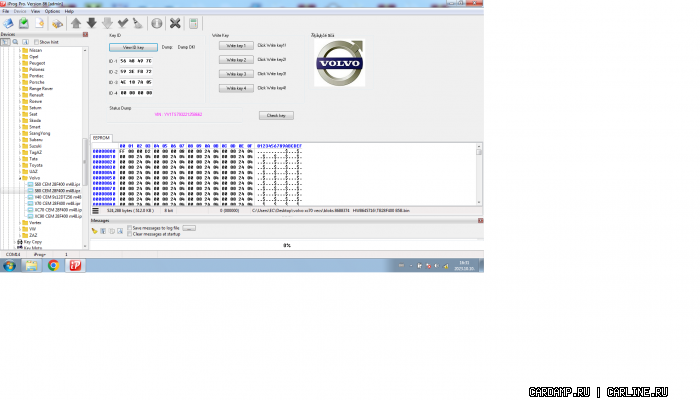Click the broom erase toolbar icon
This screenshot has width=700, height=400.
pos(138,23)
